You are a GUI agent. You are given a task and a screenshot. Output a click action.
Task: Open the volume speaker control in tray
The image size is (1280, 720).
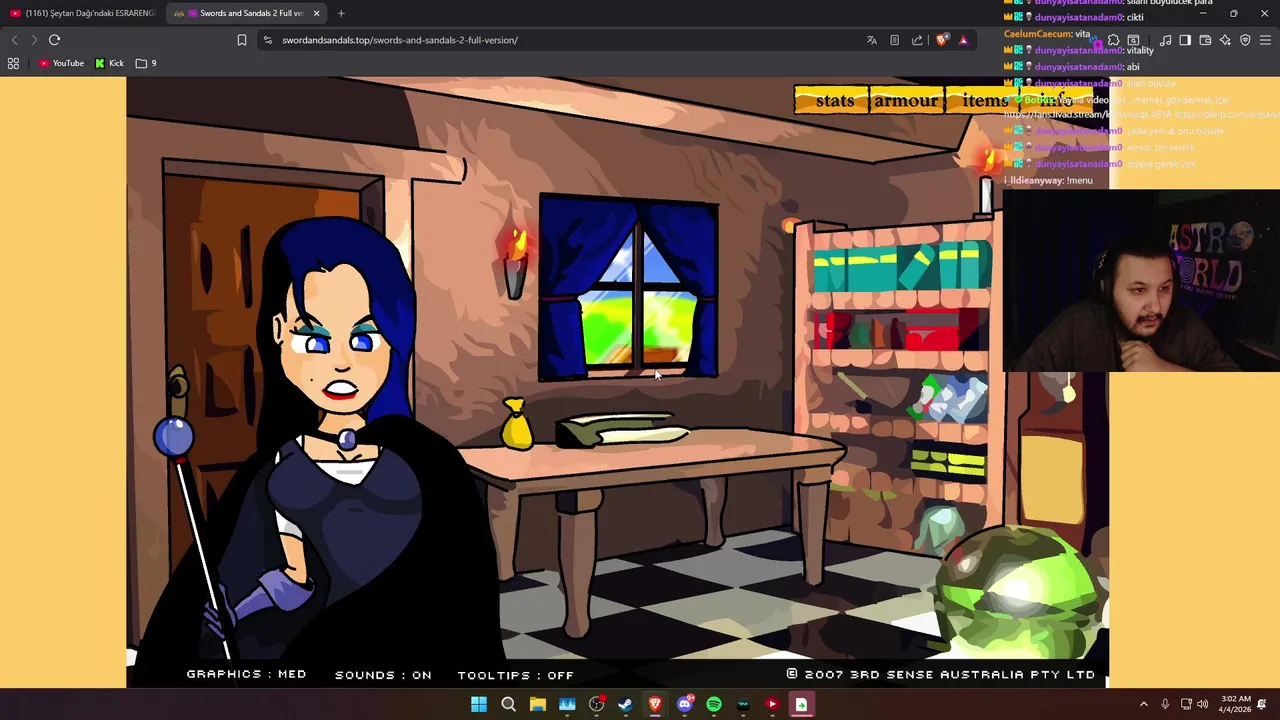[1202, 704]
